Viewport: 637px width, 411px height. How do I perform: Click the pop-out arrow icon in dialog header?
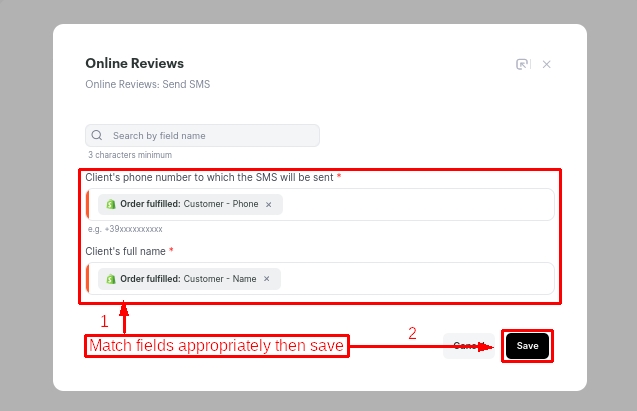[x=521, y=64]
